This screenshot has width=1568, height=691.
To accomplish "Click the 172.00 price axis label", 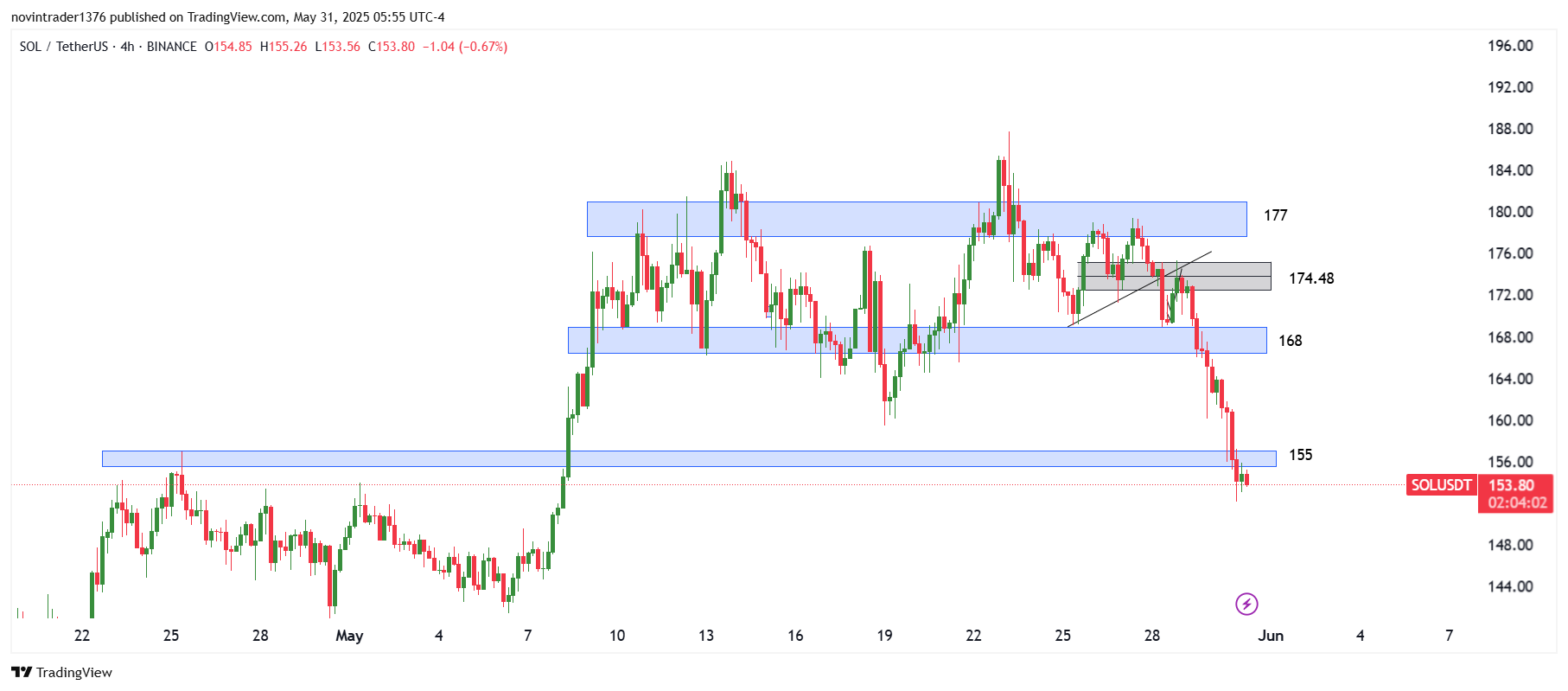I will click(1510, 295).
